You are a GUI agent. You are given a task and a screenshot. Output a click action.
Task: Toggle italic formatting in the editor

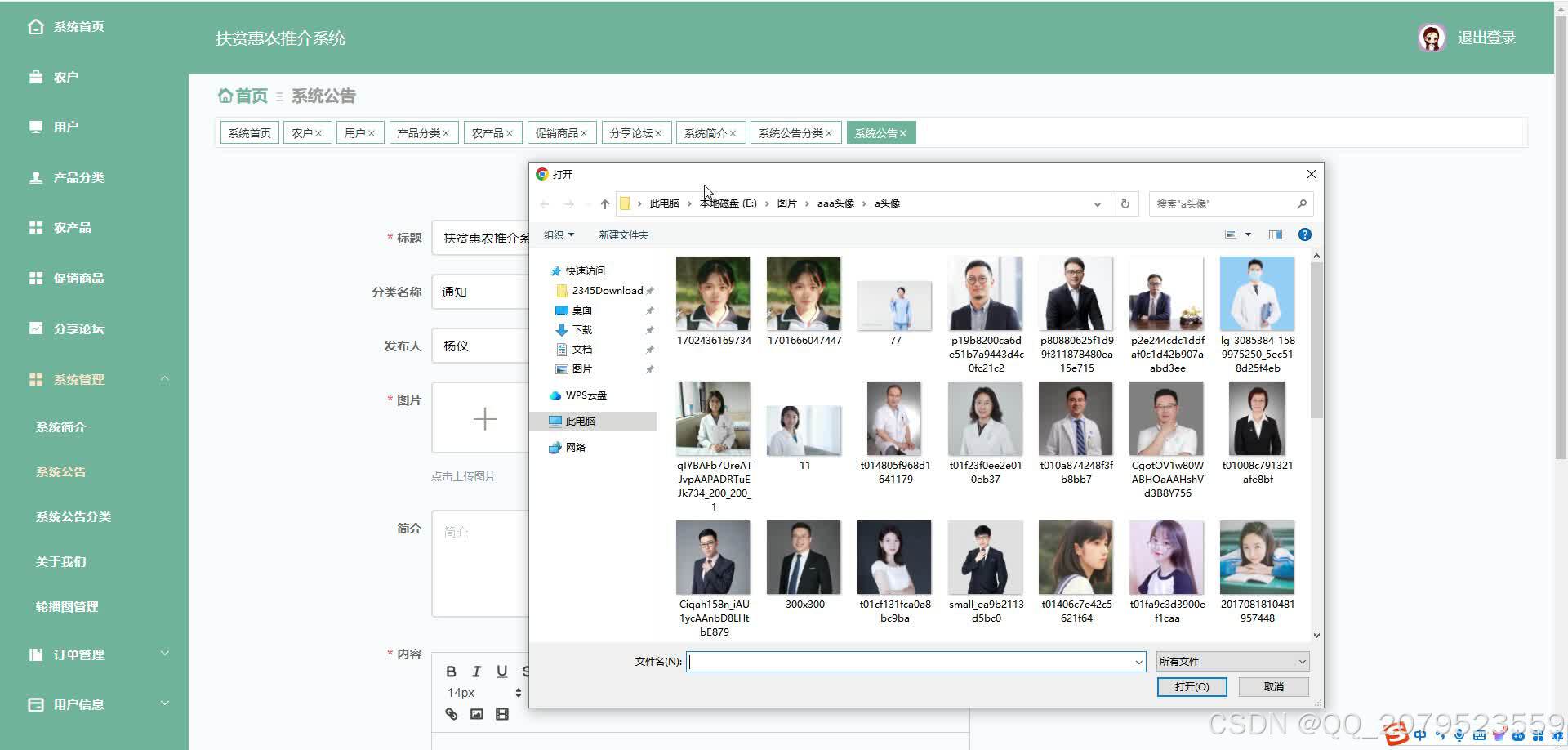(476, 672)
